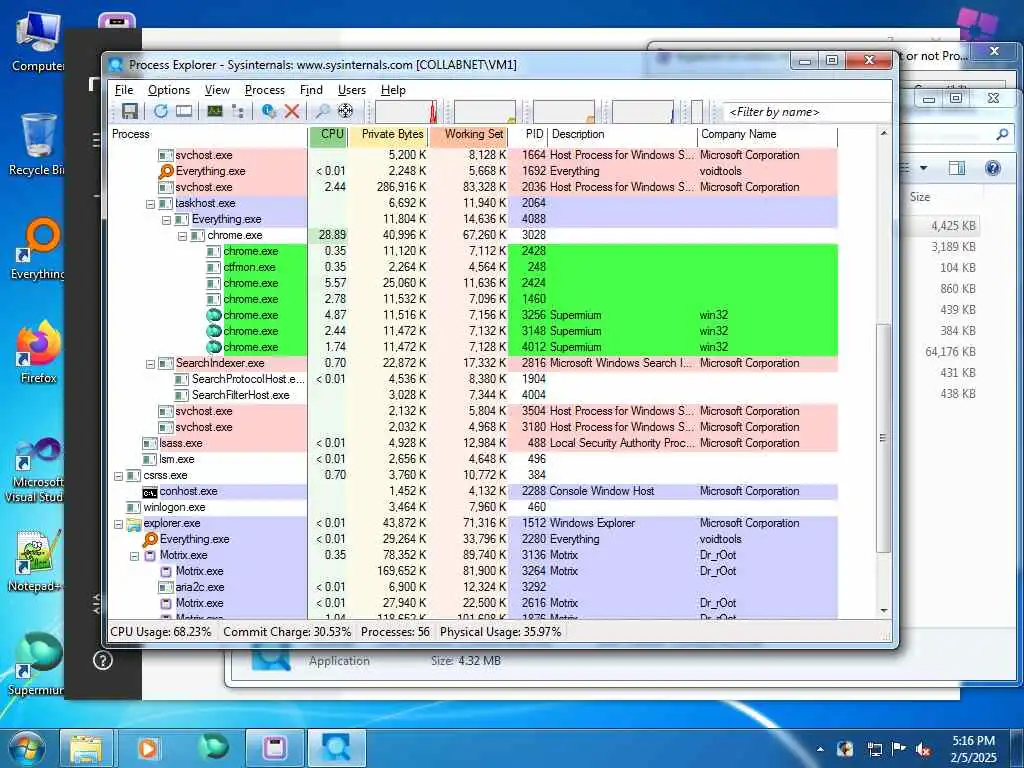The width and height of the screenshot is (1024, 768).
Task: Select the winlogon.exe process row
Action: [x=474, y=507]
